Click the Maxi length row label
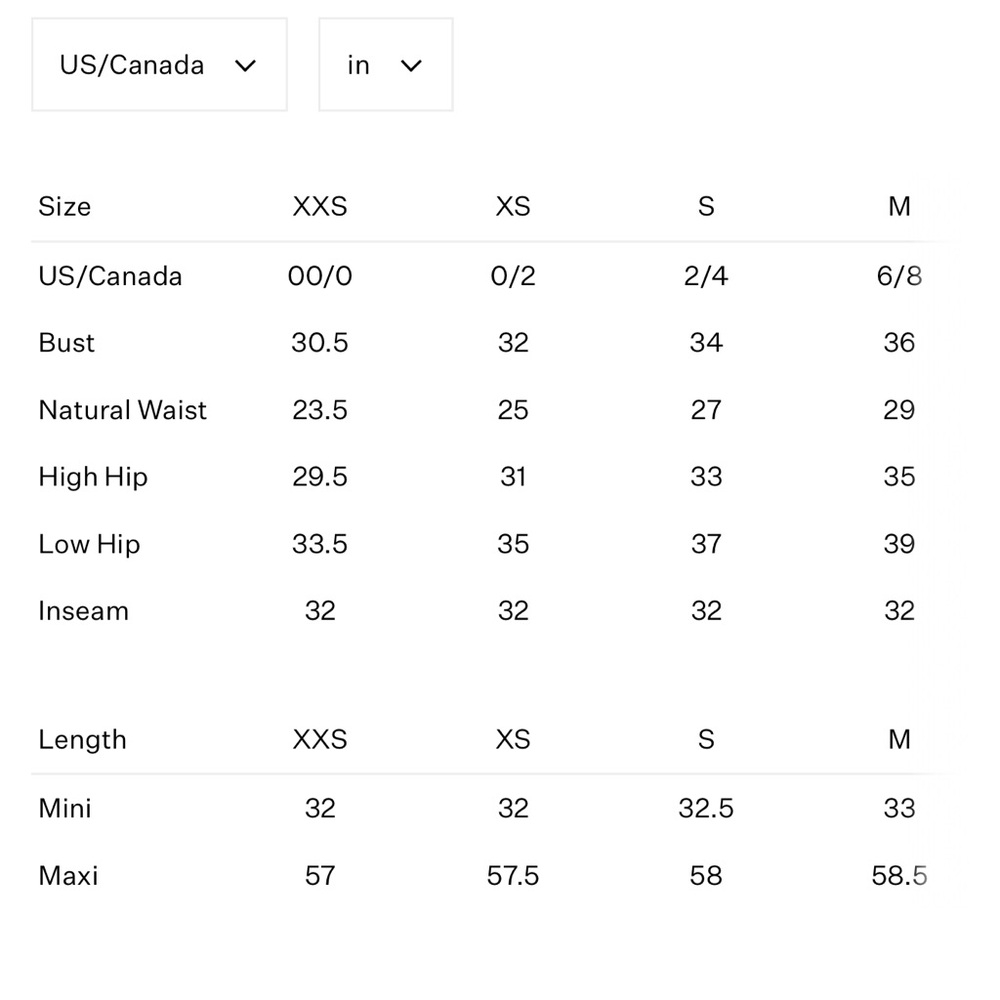This screenshot has width=1000, height=1000. click(68, 876)
